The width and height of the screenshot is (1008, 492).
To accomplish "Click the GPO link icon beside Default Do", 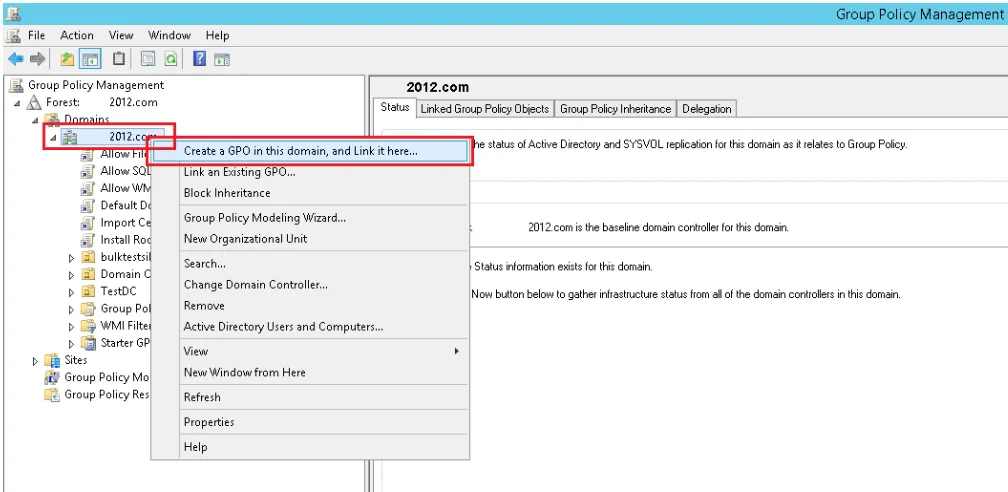I will pyautogui.click(x=87, y=205).
